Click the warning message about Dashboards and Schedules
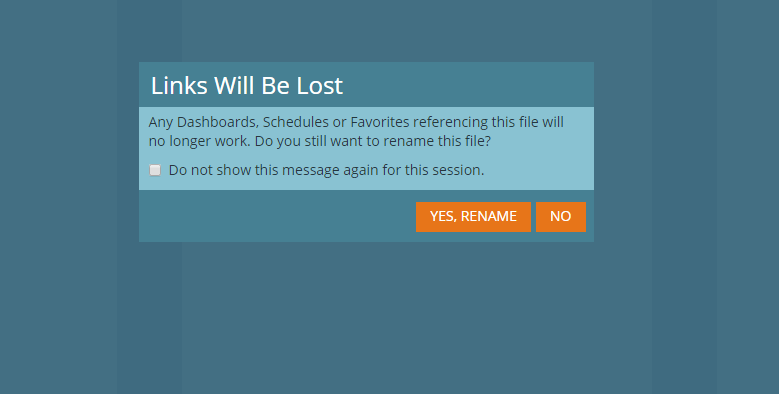 (x=356, y=131)
